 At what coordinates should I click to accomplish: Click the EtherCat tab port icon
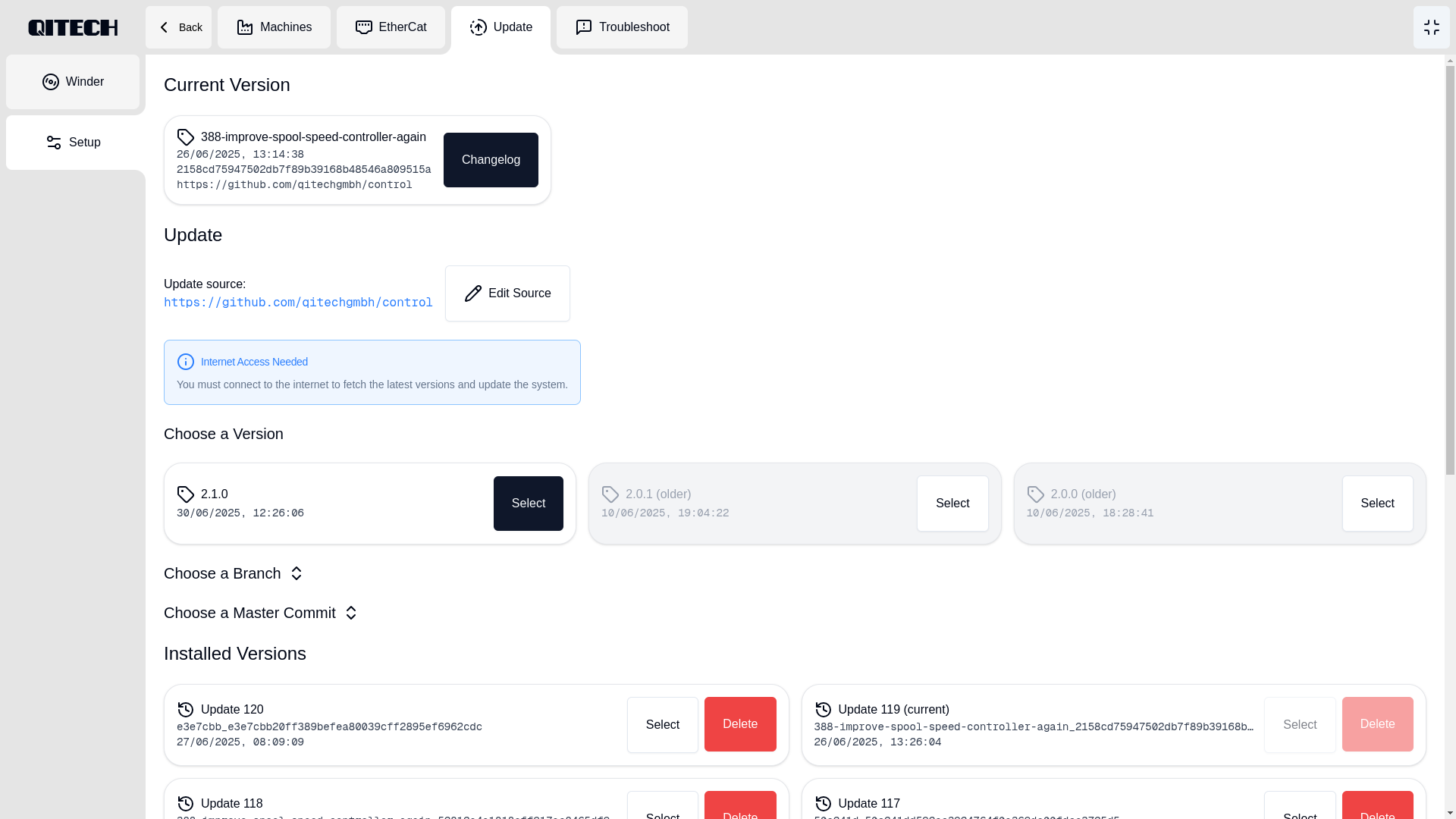pyautogui.click(x=364, y=27)
